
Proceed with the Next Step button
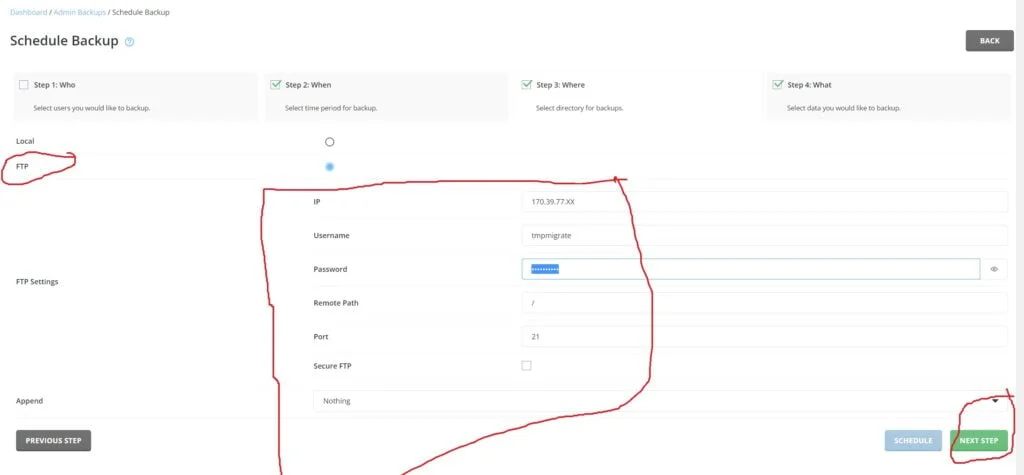(978, 441)
